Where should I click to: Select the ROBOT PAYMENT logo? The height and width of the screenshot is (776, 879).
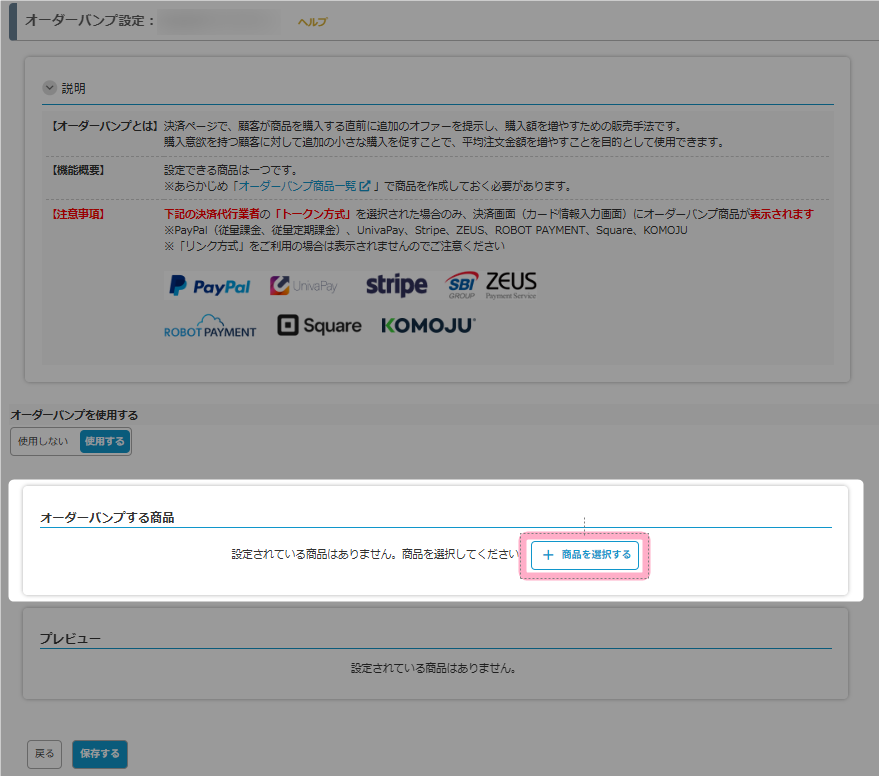(x=210, y=325)
